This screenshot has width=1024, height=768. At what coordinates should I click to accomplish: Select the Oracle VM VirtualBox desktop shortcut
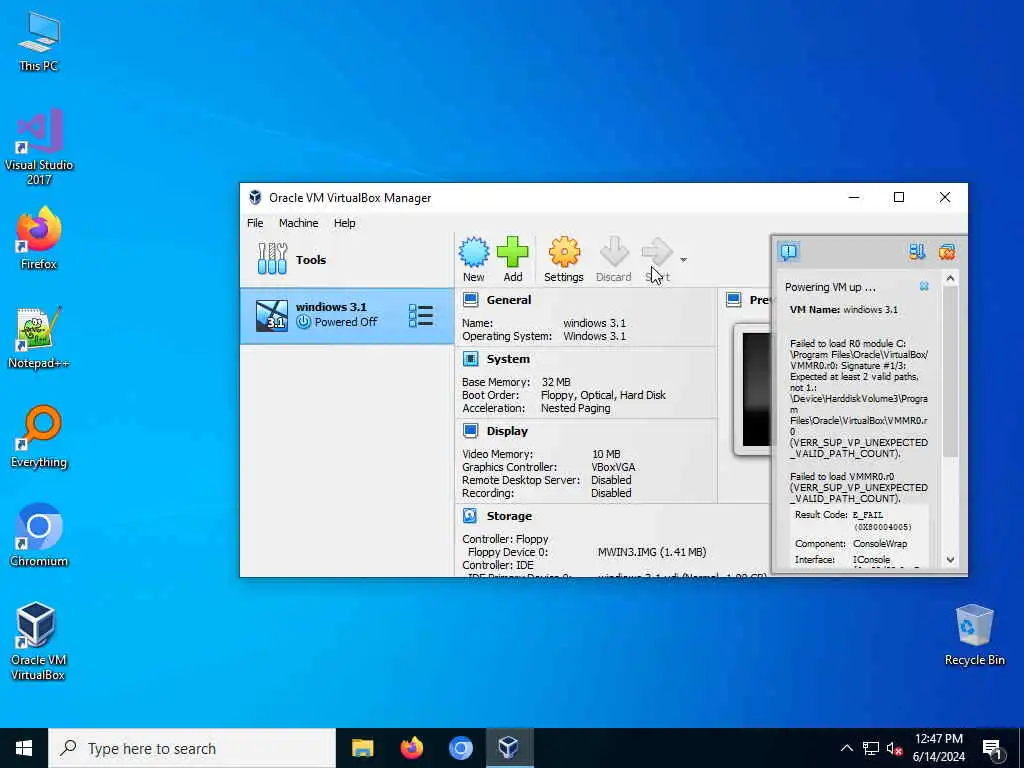(39, 641)
